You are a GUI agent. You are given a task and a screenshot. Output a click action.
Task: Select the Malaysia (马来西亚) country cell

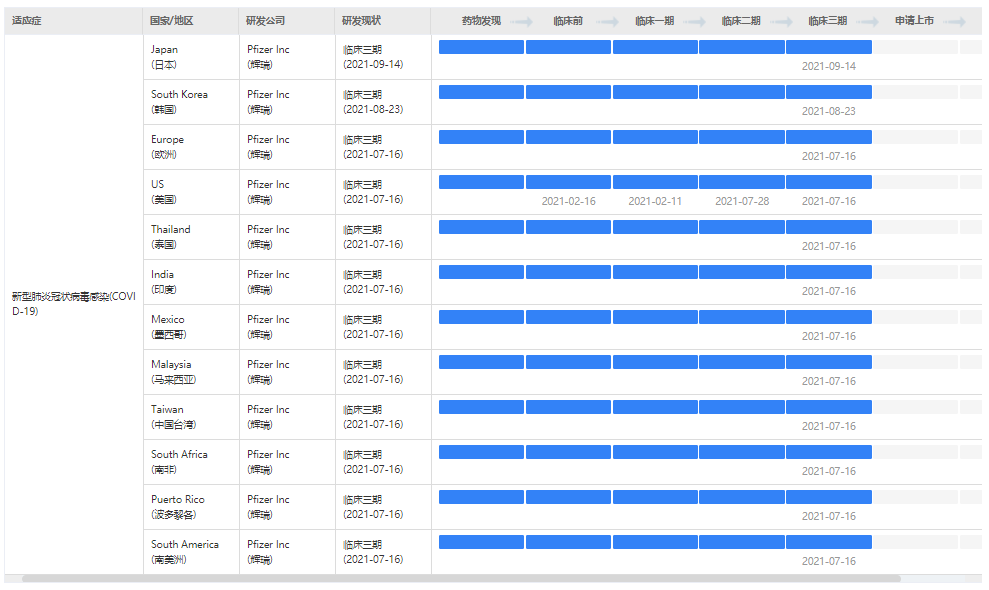(191, 372)
